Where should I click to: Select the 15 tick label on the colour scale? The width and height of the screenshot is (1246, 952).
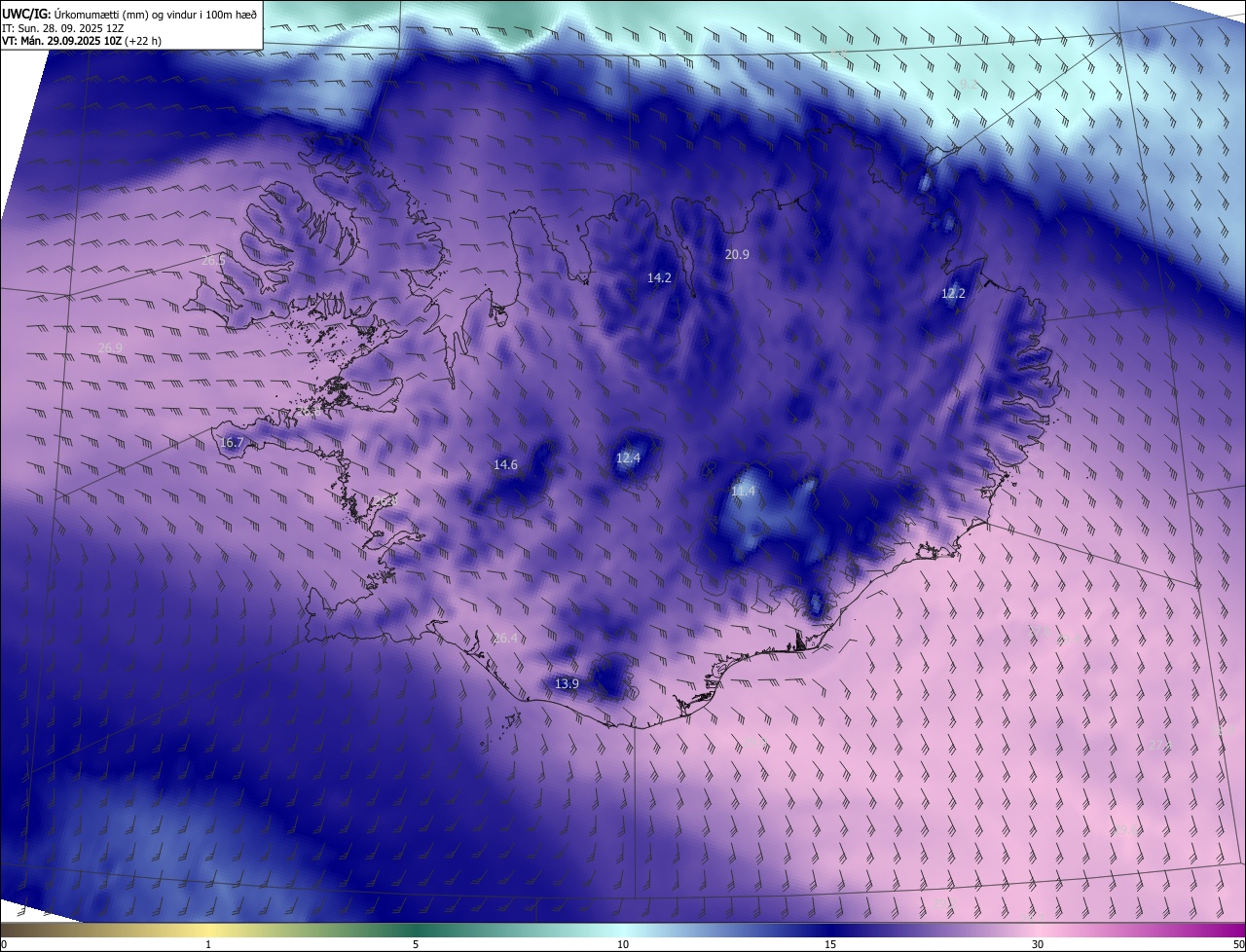coord(830,945)
